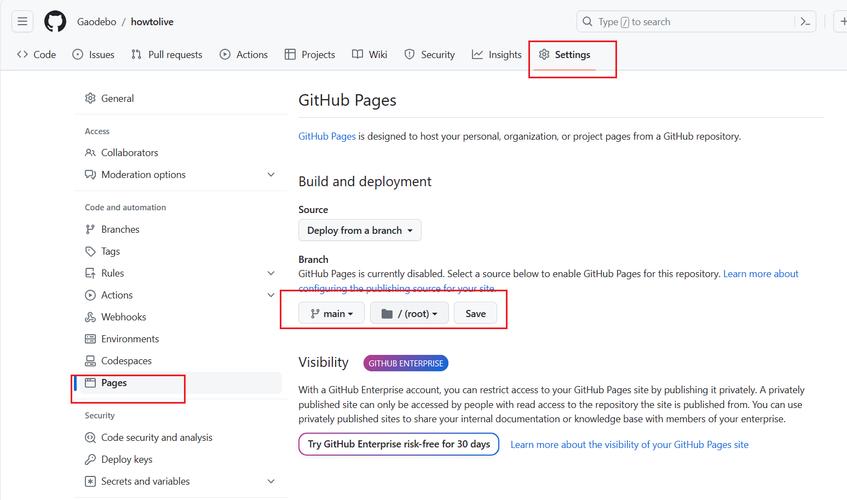Open the / (root) folder dropdown

(x=409, y=314)
